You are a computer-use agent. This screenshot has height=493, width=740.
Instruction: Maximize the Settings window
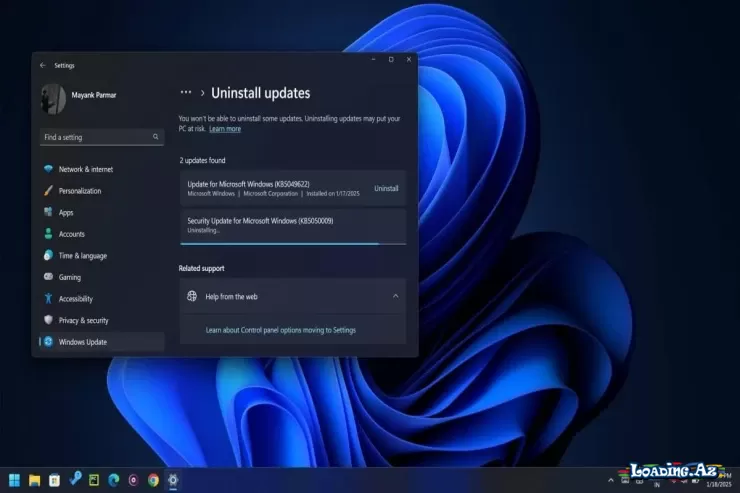pos(391,59)
